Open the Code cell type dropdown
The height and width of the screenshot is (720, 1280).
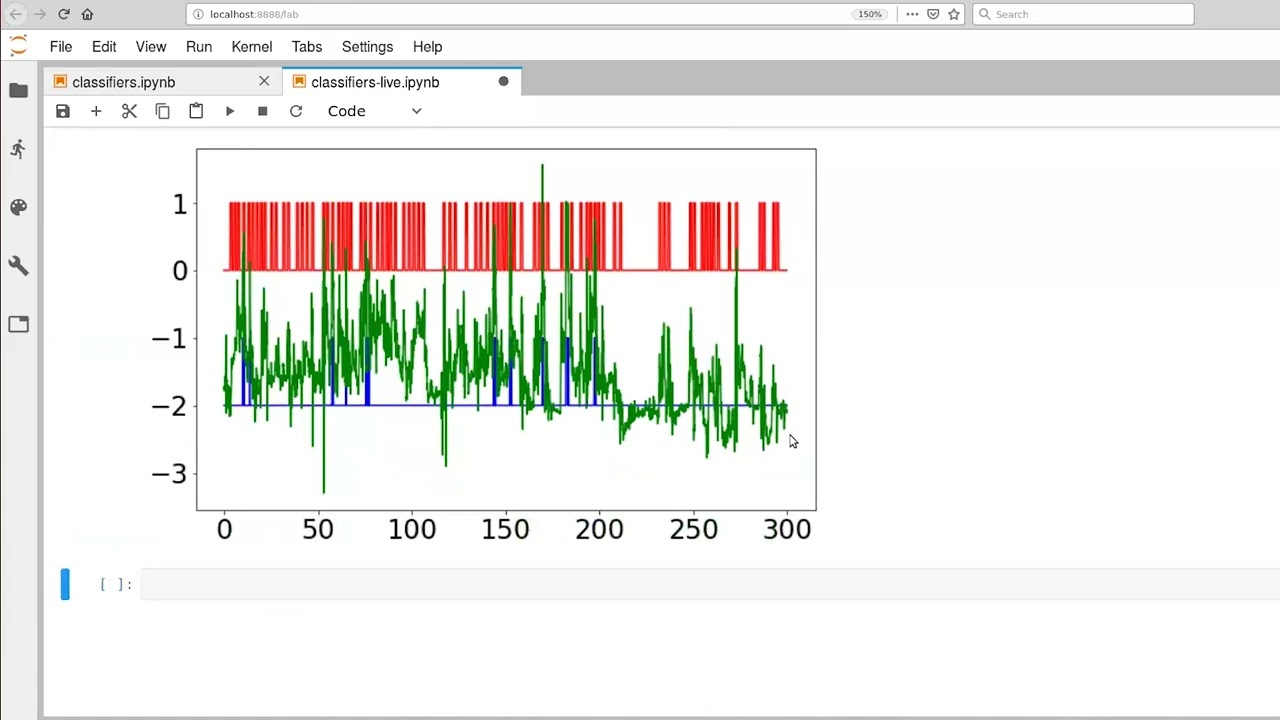[x=375, y=111]
